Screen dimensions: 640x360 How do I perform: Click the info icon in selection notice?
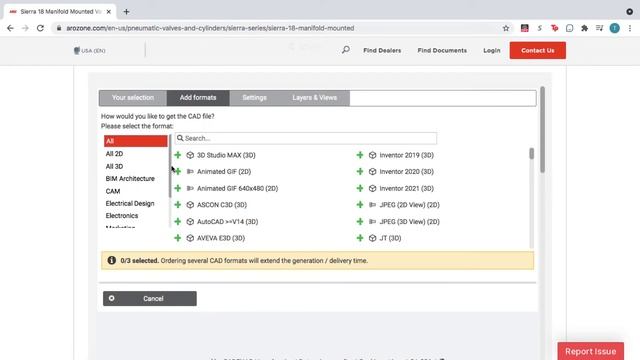click(111, 260)
